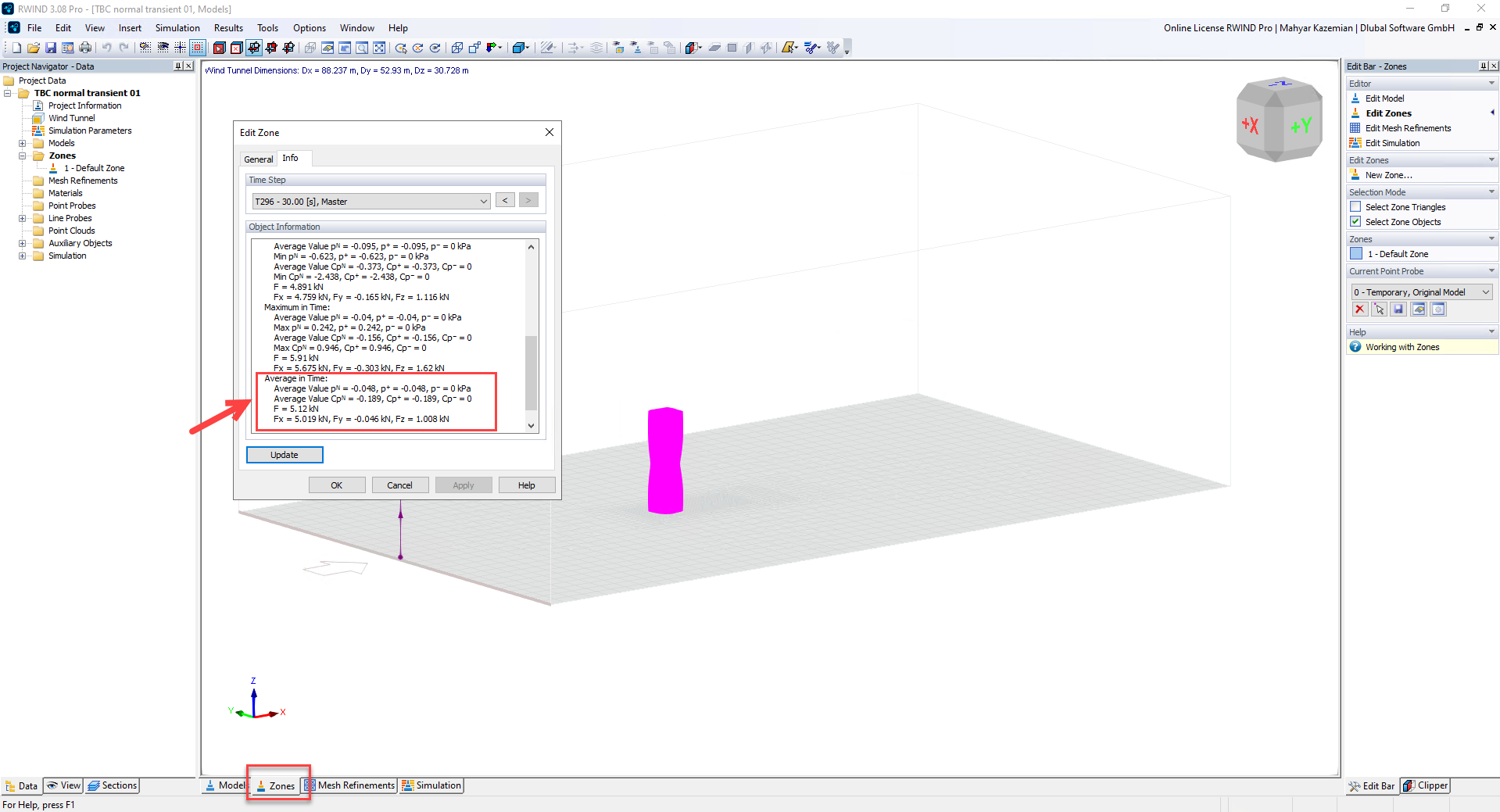
Task: Click the view orientation cube
Action: (1279, 120)
